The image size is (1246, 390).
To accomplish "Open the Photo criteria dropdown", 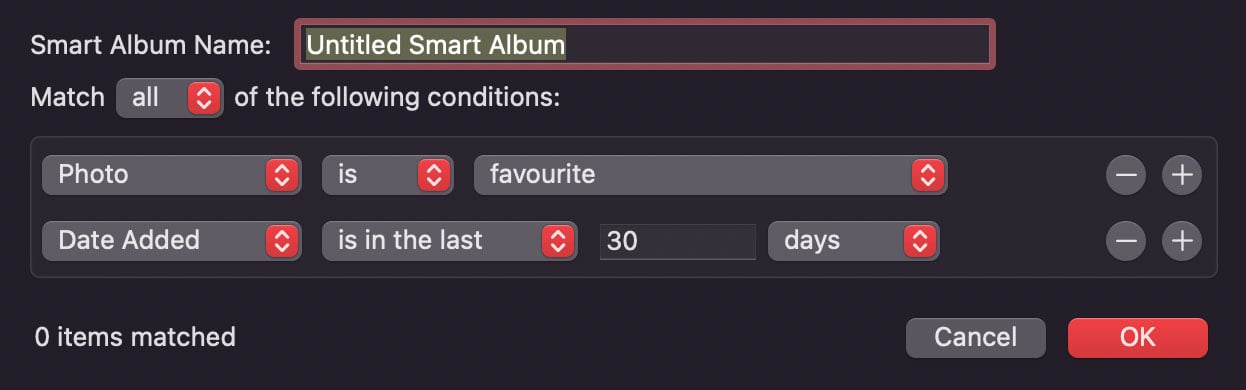I will (x=172, y=175).
